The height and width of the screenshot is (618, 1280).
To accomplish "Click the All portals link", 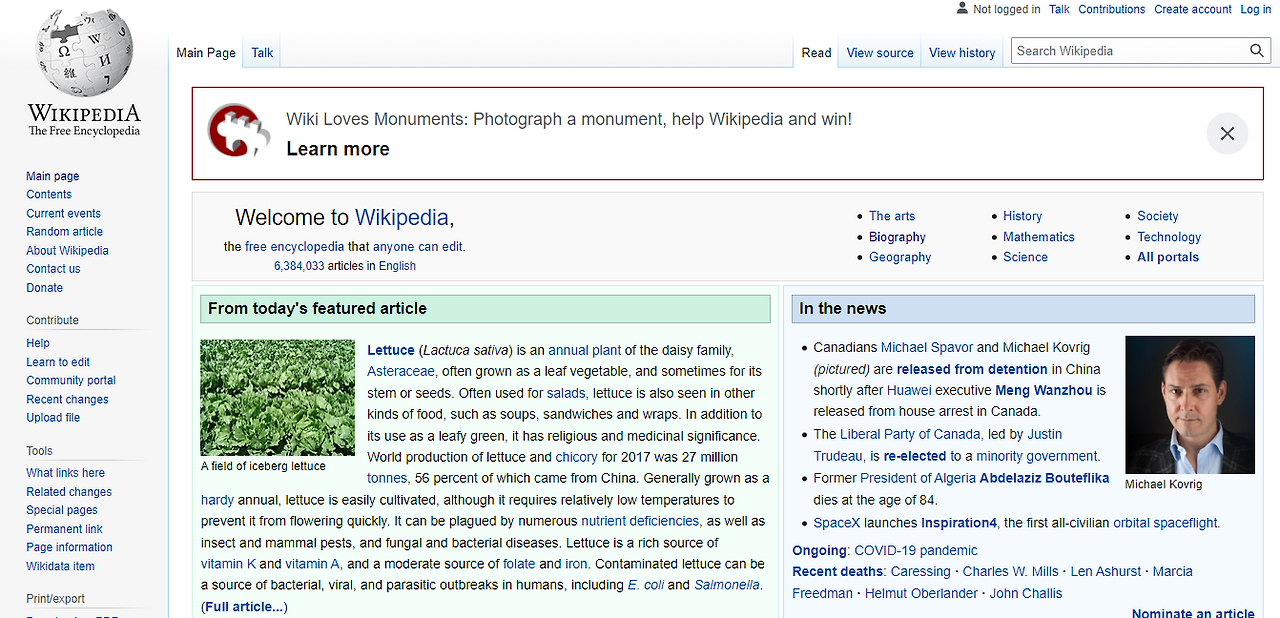I will (x=1168, y=257).
